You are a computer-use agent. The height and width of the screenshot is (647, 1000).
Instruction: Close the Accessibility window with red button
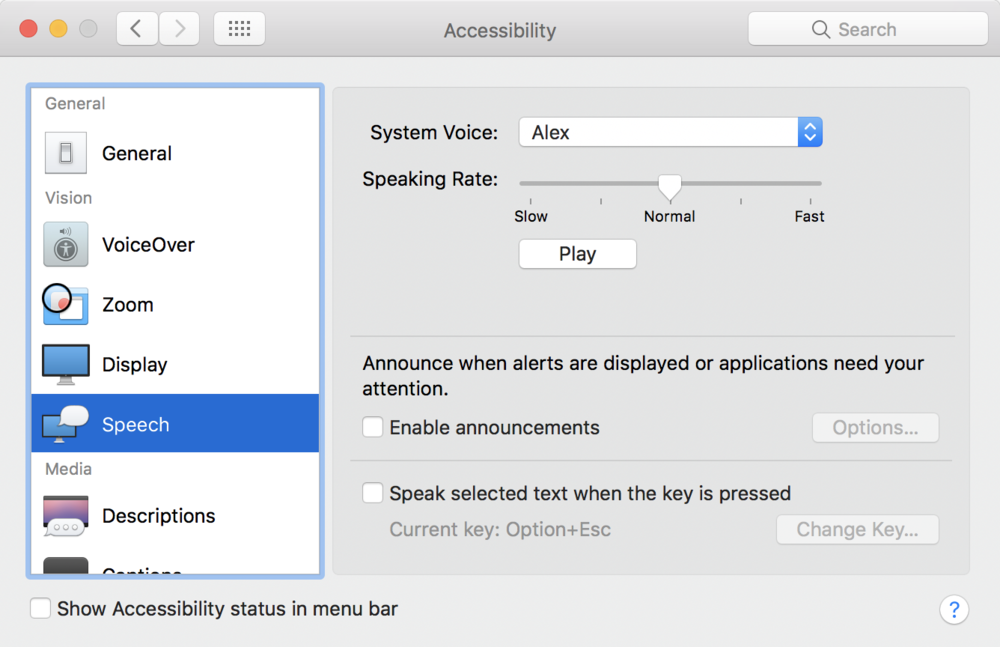[29, 29]
